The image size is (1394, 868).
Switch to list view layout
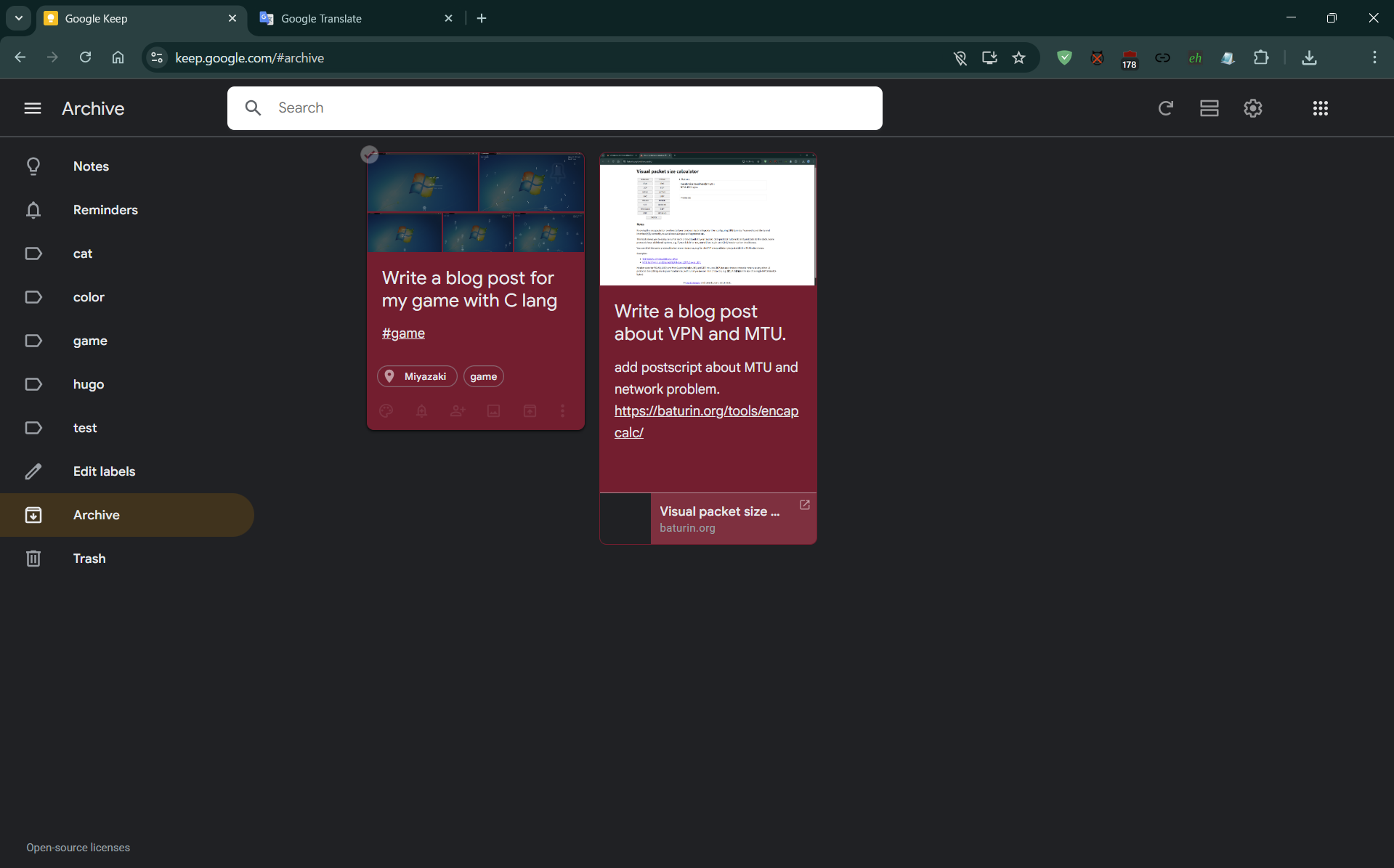tap(1209, 108)
